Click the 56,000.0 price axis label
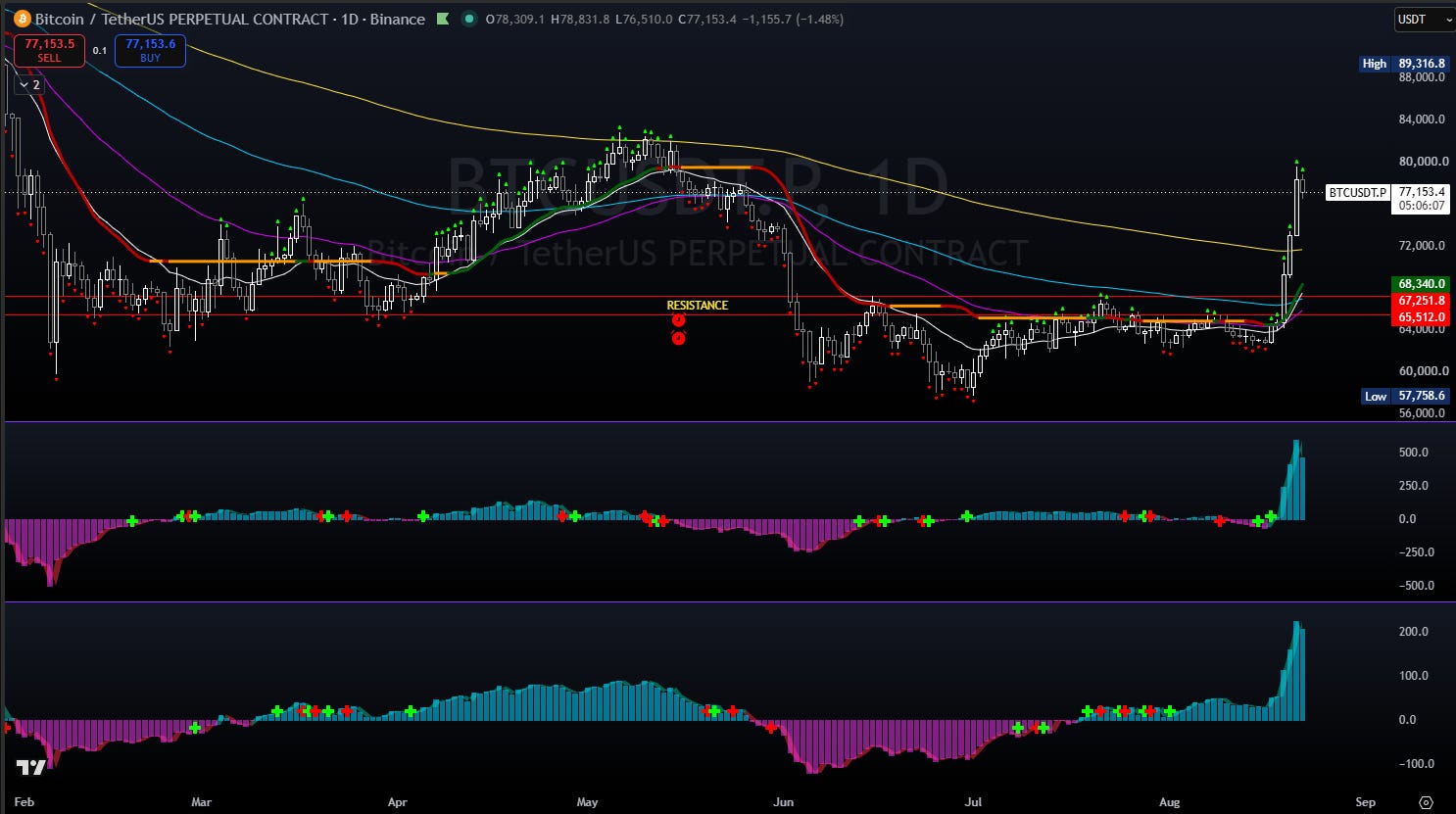The width and height of the screenshot is (1456, 814). pos(1422,413)
